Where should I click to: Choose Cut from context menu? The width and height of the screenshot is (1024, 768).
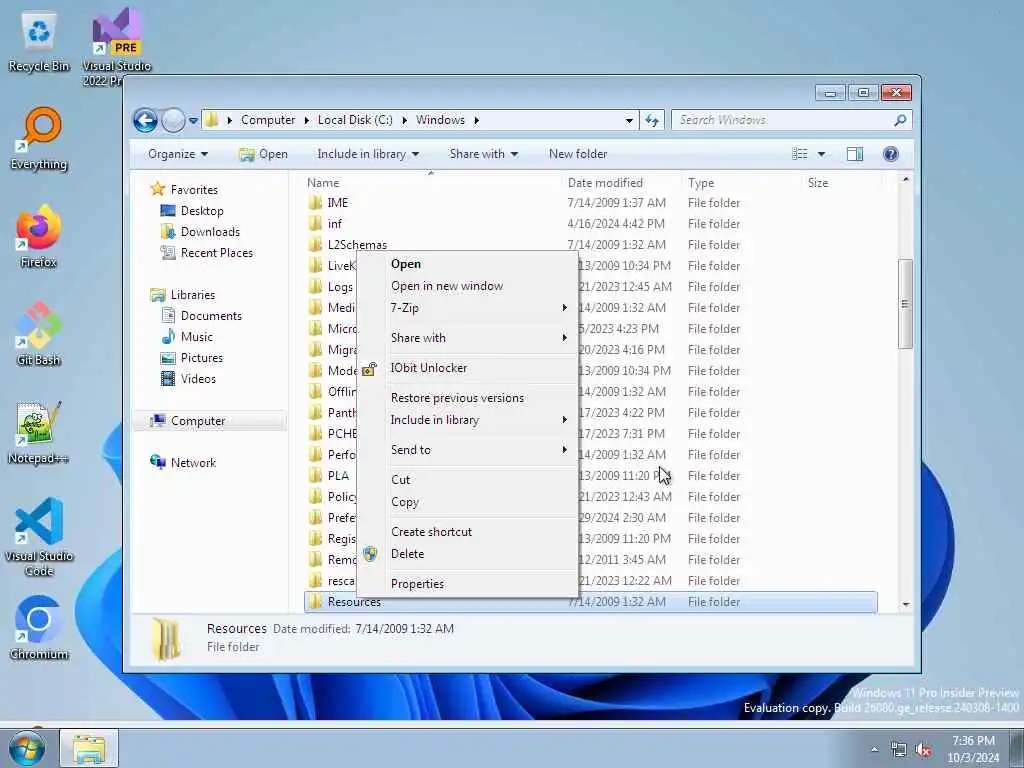point(467,480)
